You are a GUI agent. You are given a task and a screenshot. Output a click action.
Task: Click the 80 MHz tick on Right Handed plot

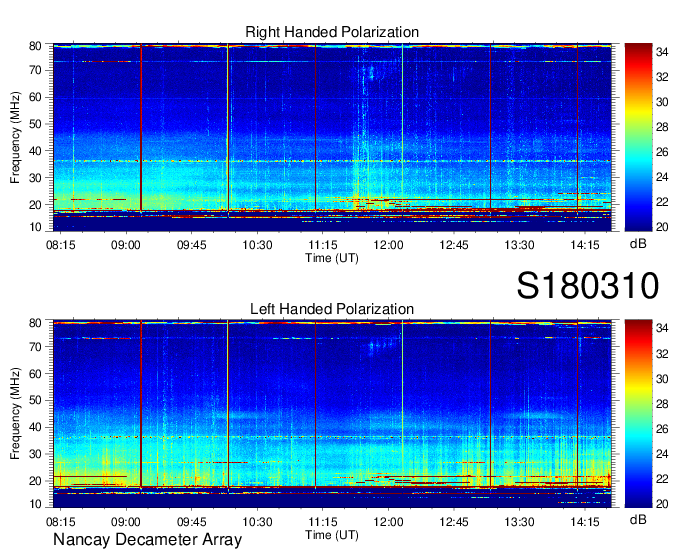pos(35,46)
